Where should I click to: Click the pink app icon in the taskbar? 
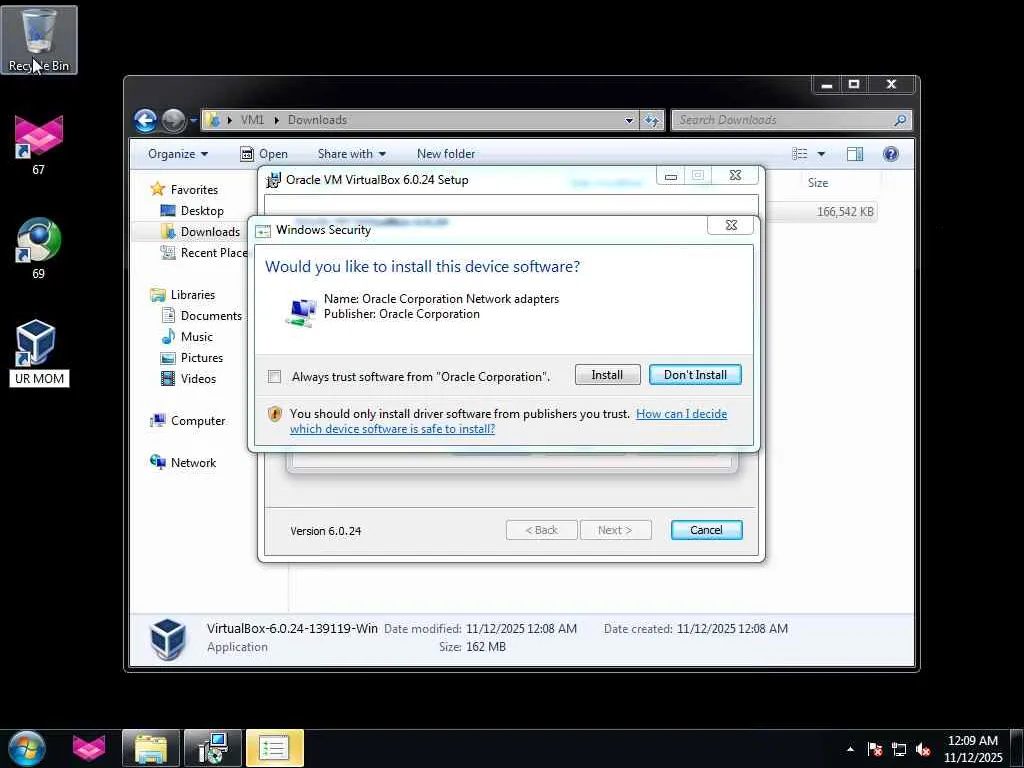coord(89,748)
